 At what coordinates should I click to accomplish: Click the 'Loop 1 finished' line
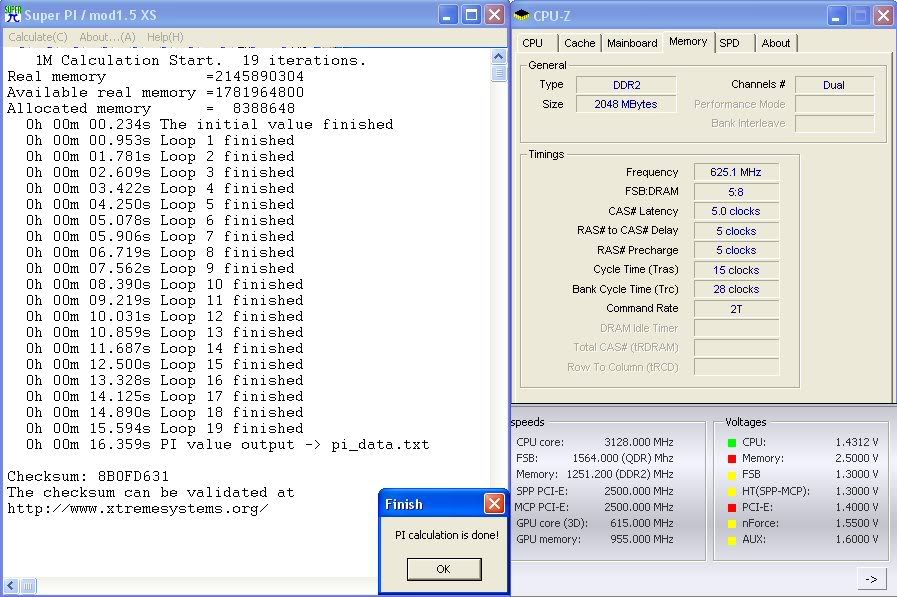(x=160, y=140)
